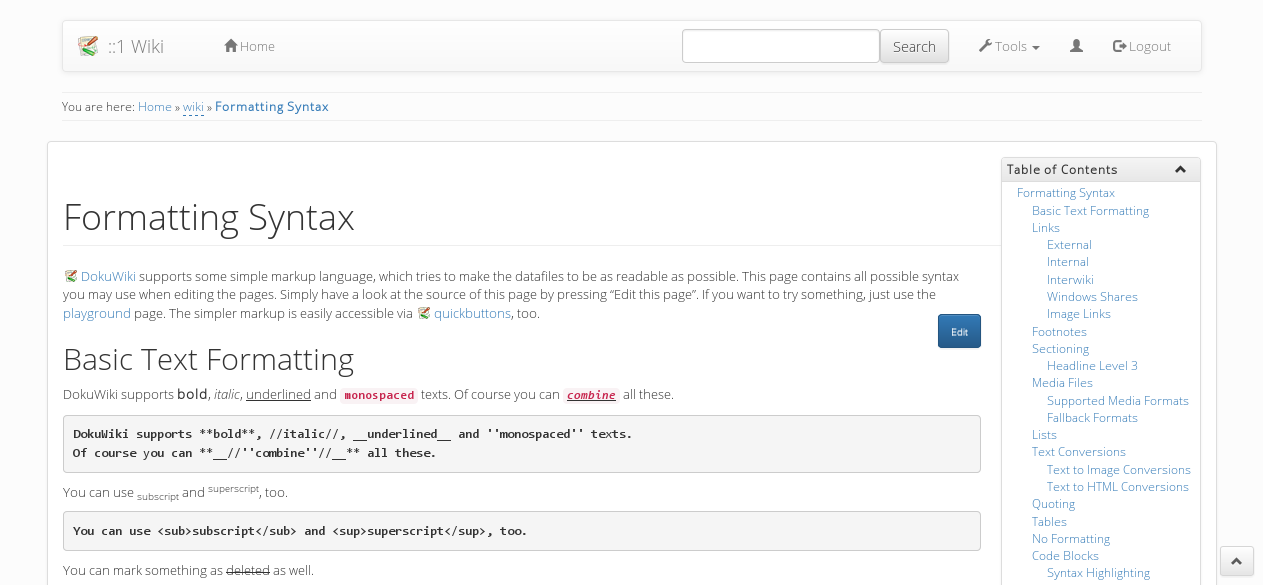Jump to Footnotes in contents
Image resolution: width=1263 pixels, height=585 pixels.
(x=1059, y=332)
